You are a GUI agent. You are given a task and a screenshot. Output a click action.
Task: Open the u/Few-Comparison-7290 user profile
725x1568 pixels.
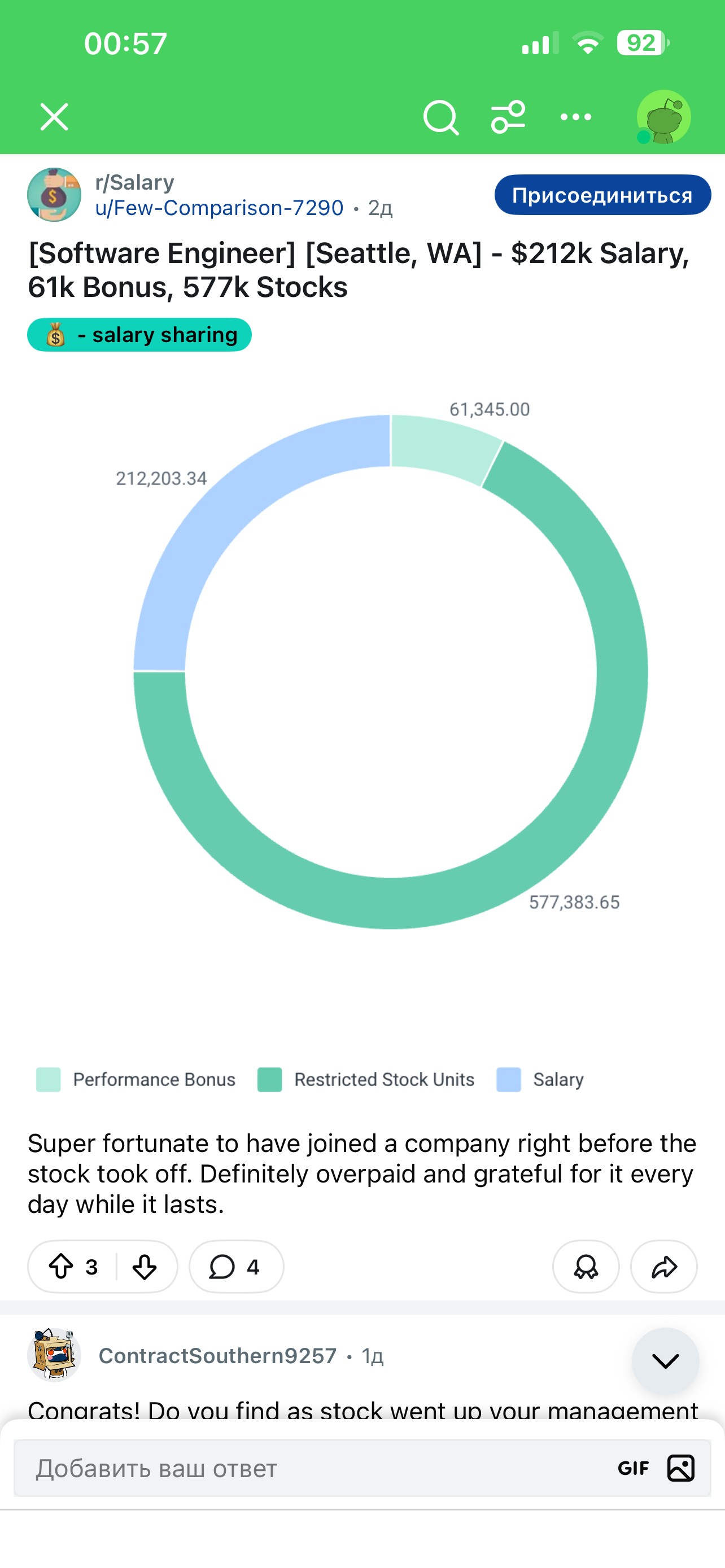pyautogui.click(x=219, y=208)
